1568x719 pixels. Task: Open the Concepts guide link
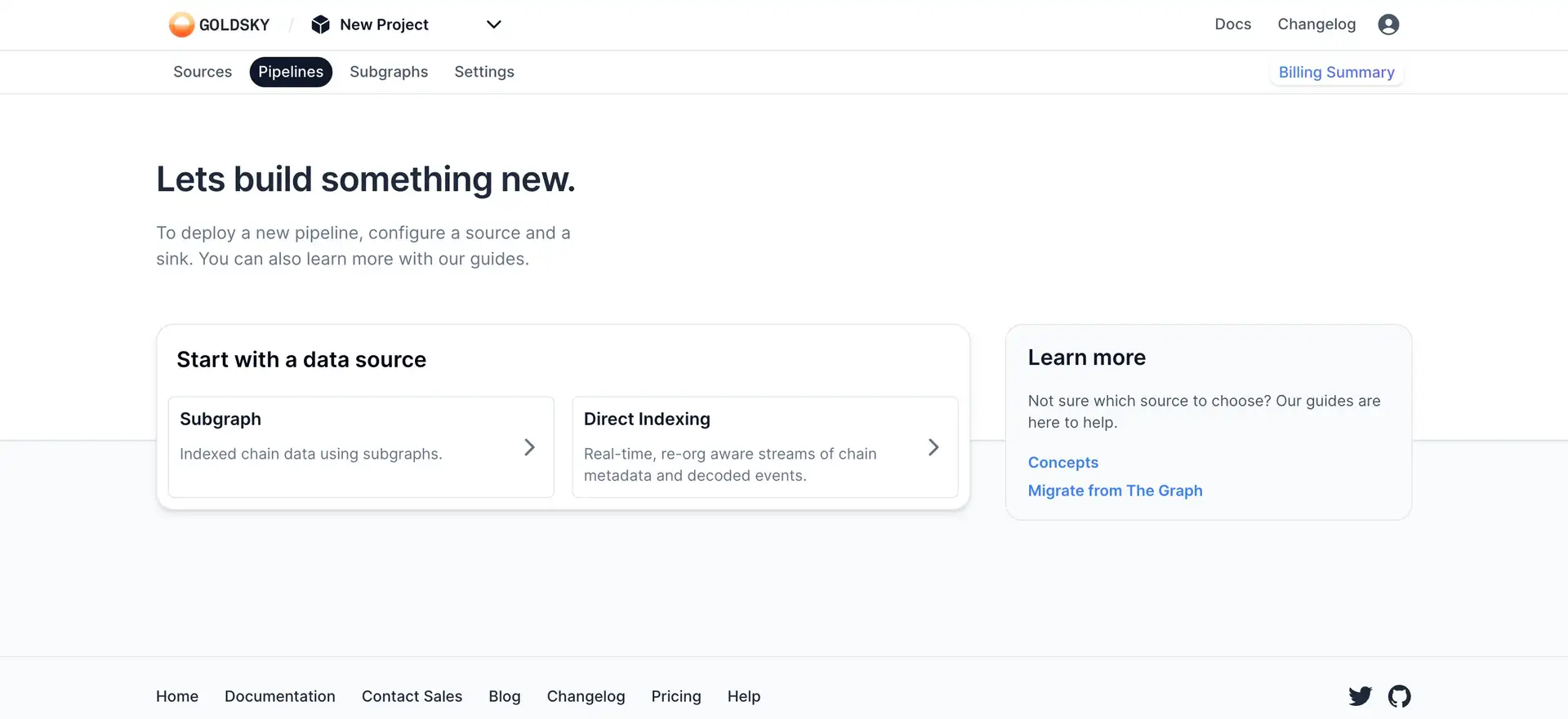point(1062,463)
